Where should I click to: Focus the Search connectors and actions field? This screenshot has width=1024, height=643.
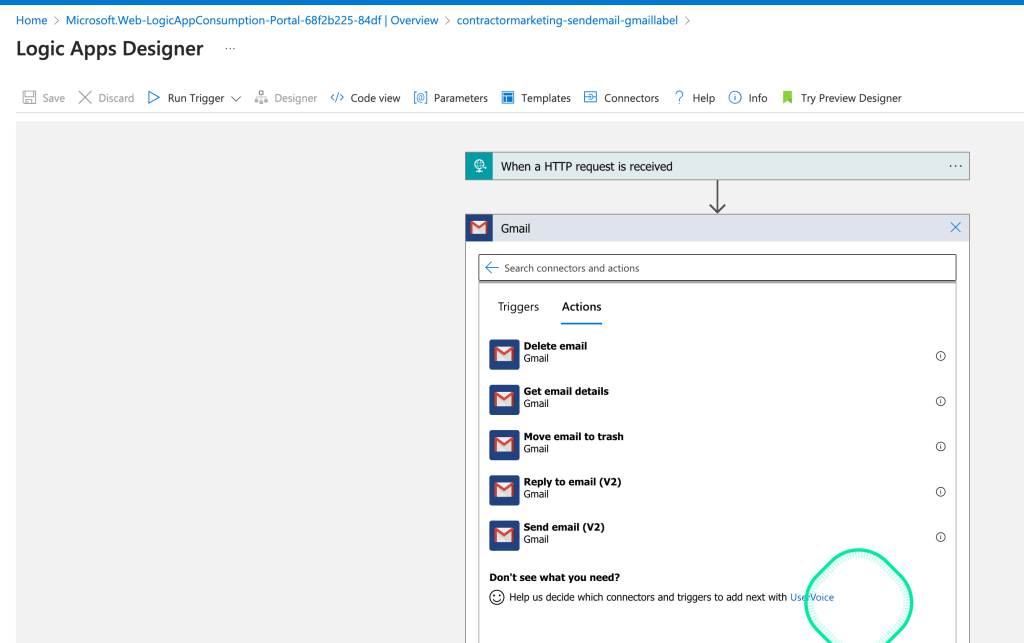717,268
